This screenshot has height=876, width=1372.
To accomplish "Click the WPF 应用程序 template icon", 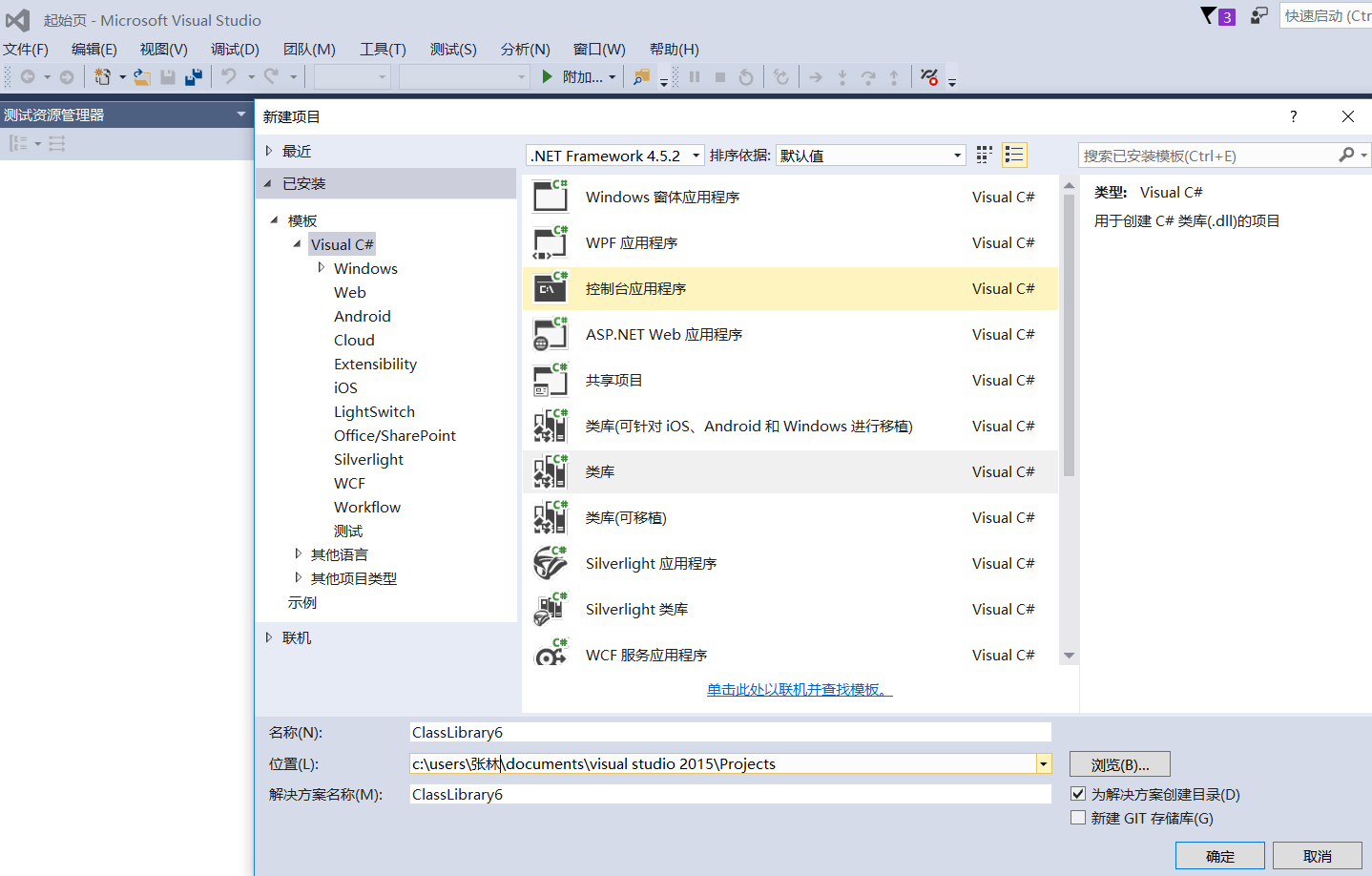I will pos(551,243).
